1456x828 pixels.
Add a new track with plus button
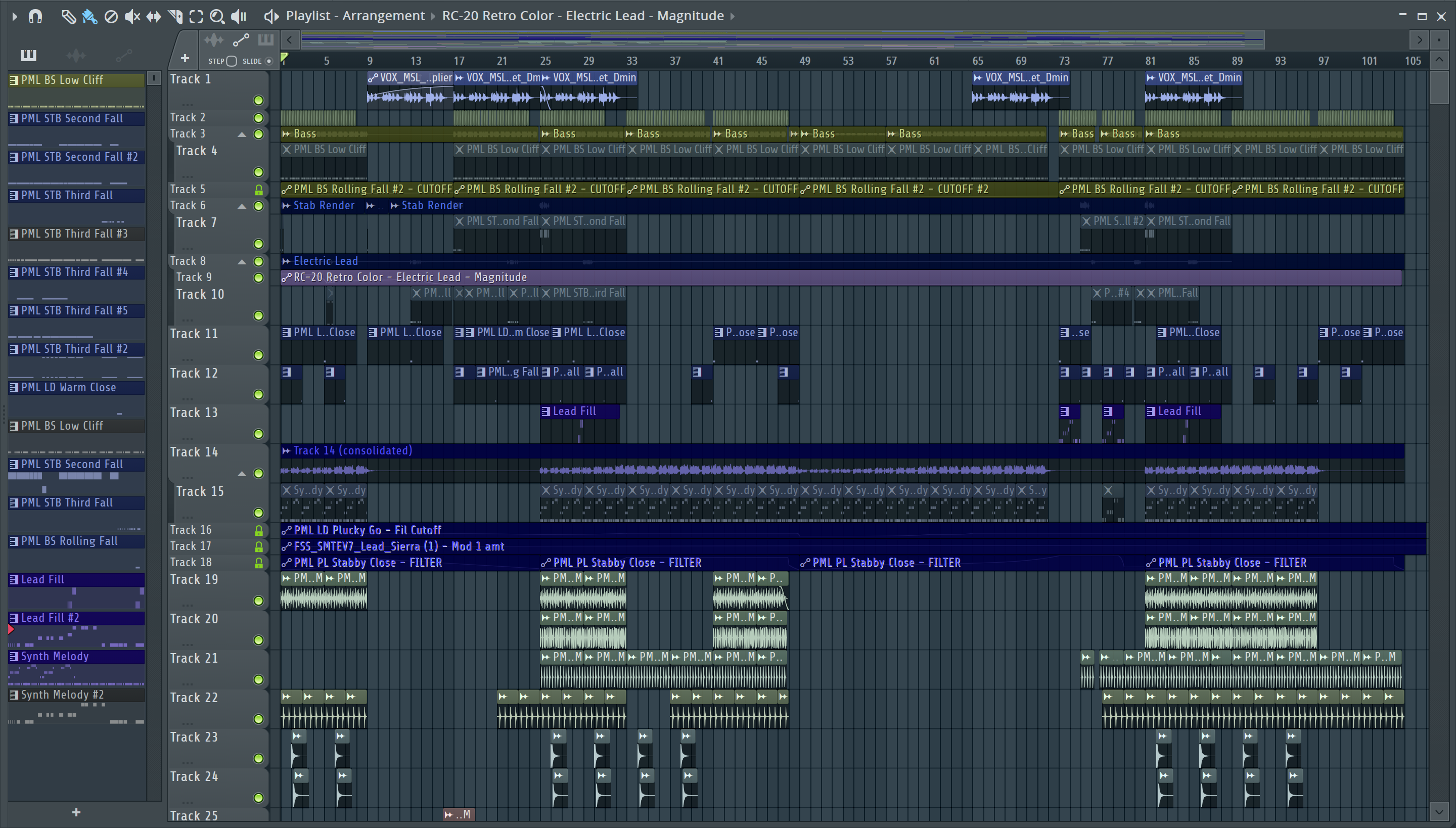(x=185, y=58)
